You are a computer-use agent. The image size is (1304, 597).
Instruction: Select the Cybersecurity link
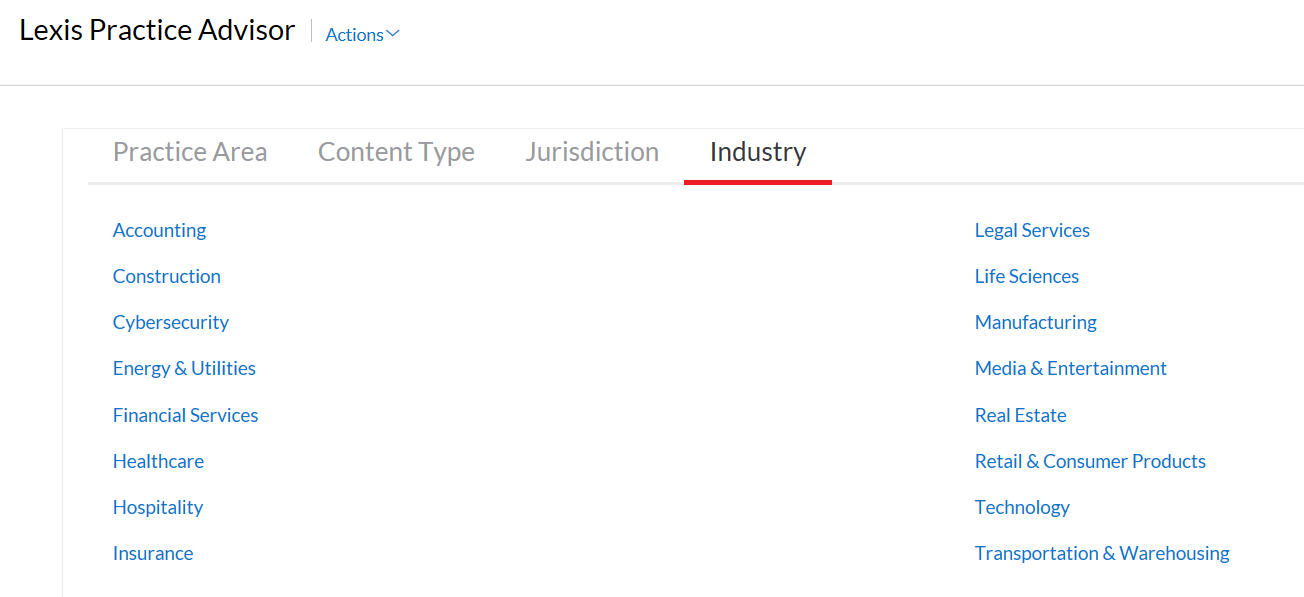click(x=171, y=322)
